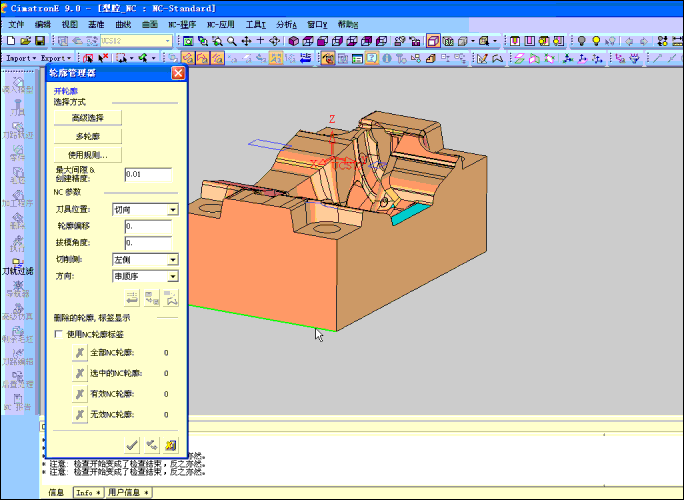The width and height of the screenshot is (684, 500).
Task: Switch to the Info tab
Action: point(88,493)
